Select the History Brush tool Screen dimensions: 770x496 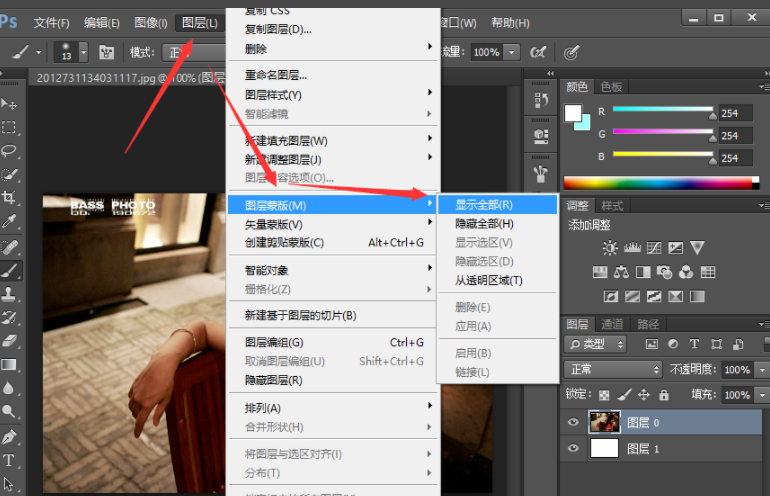(x=9, y=317)
